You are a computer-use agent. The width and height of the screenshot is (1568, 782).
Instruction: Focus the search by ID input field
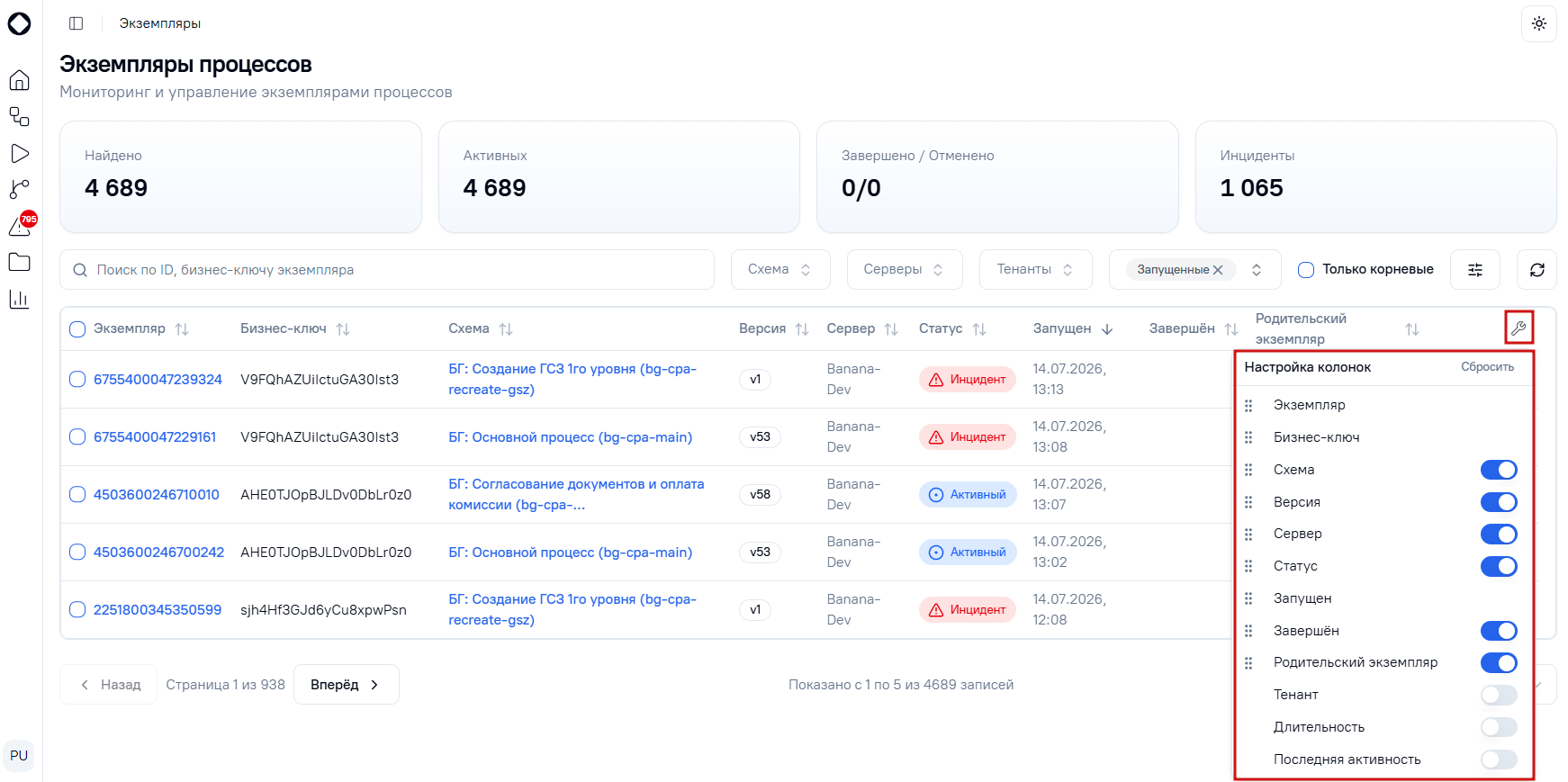click(x=387, y=270)
